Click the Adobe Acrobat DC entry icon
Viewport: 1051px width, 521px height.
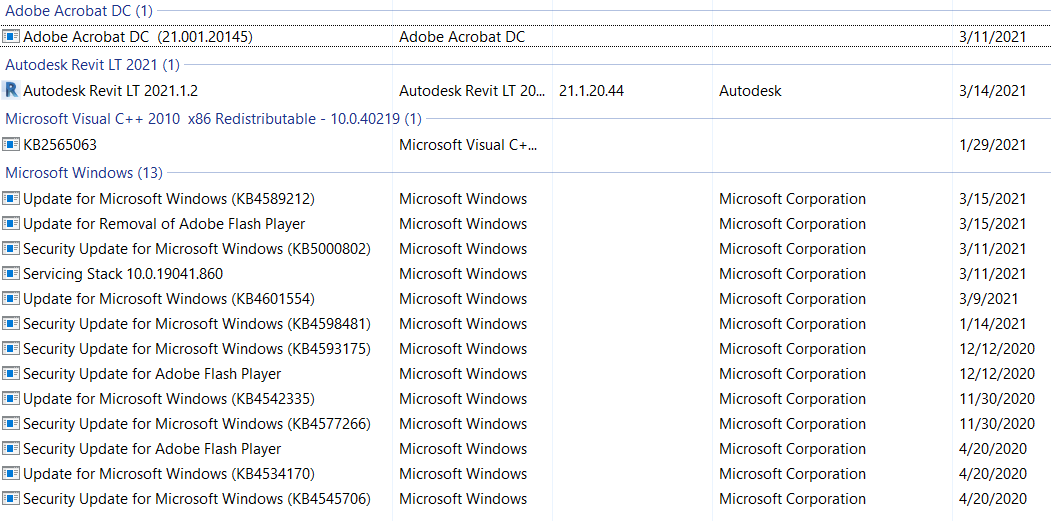12,37
